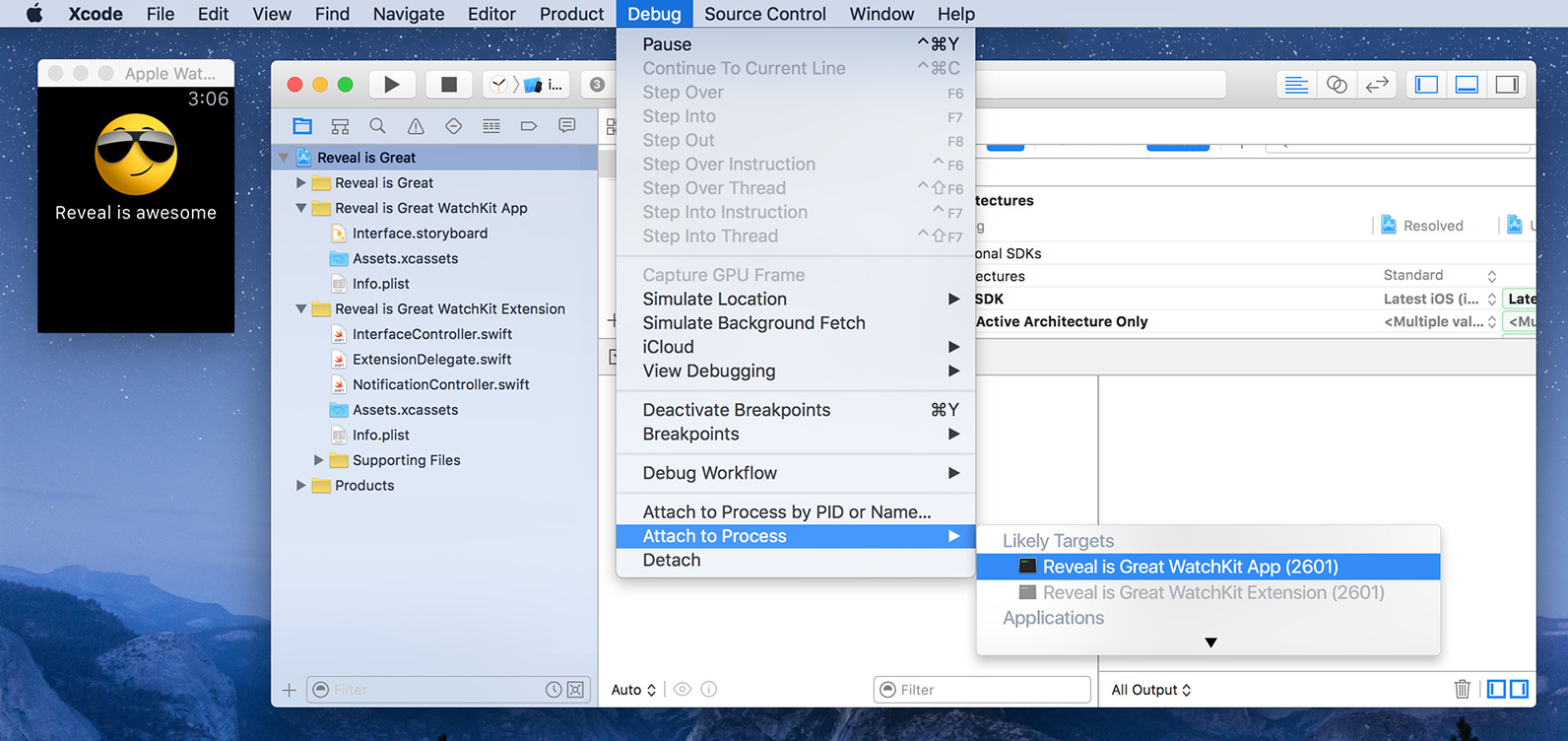Open the Issue navigator warning icon
The image size is (1568, 741).
pos(416,126)
